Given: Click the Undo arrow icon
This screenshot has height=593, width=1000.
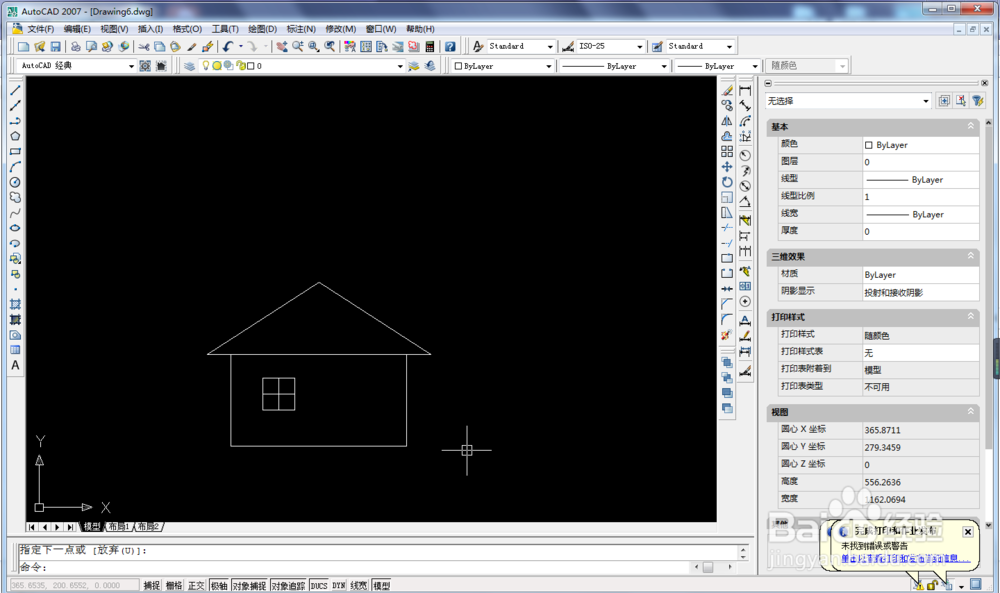Looking at the screenshot, I should pos(228,47).
